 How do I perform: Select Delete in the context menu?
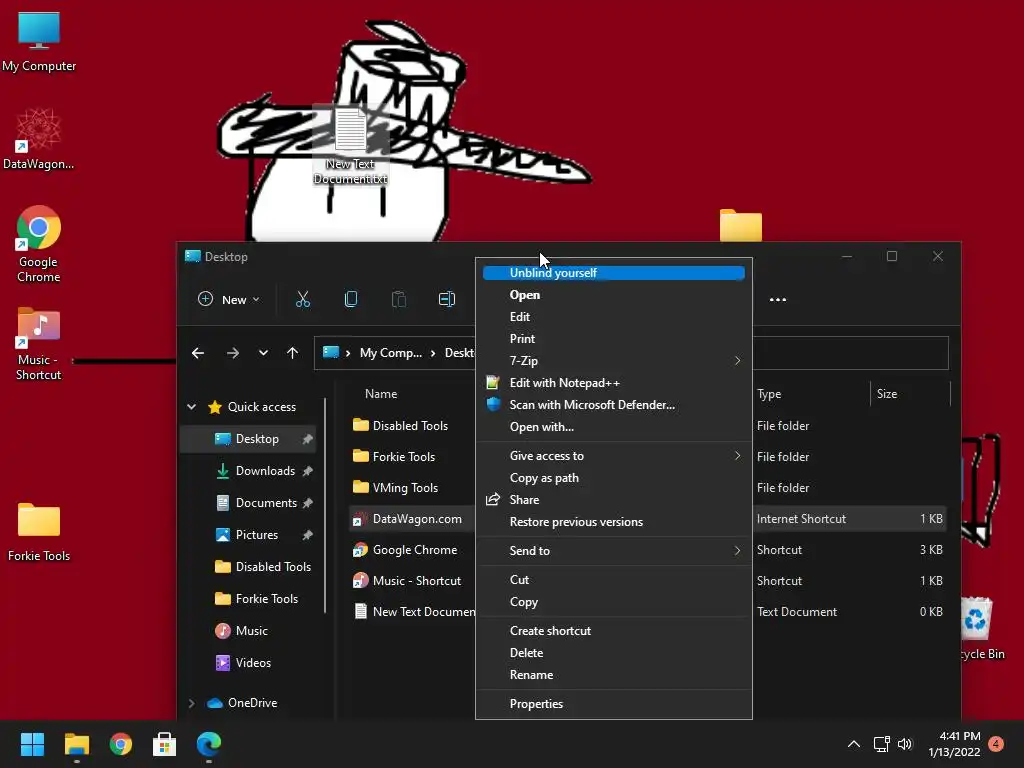[613, 653]
